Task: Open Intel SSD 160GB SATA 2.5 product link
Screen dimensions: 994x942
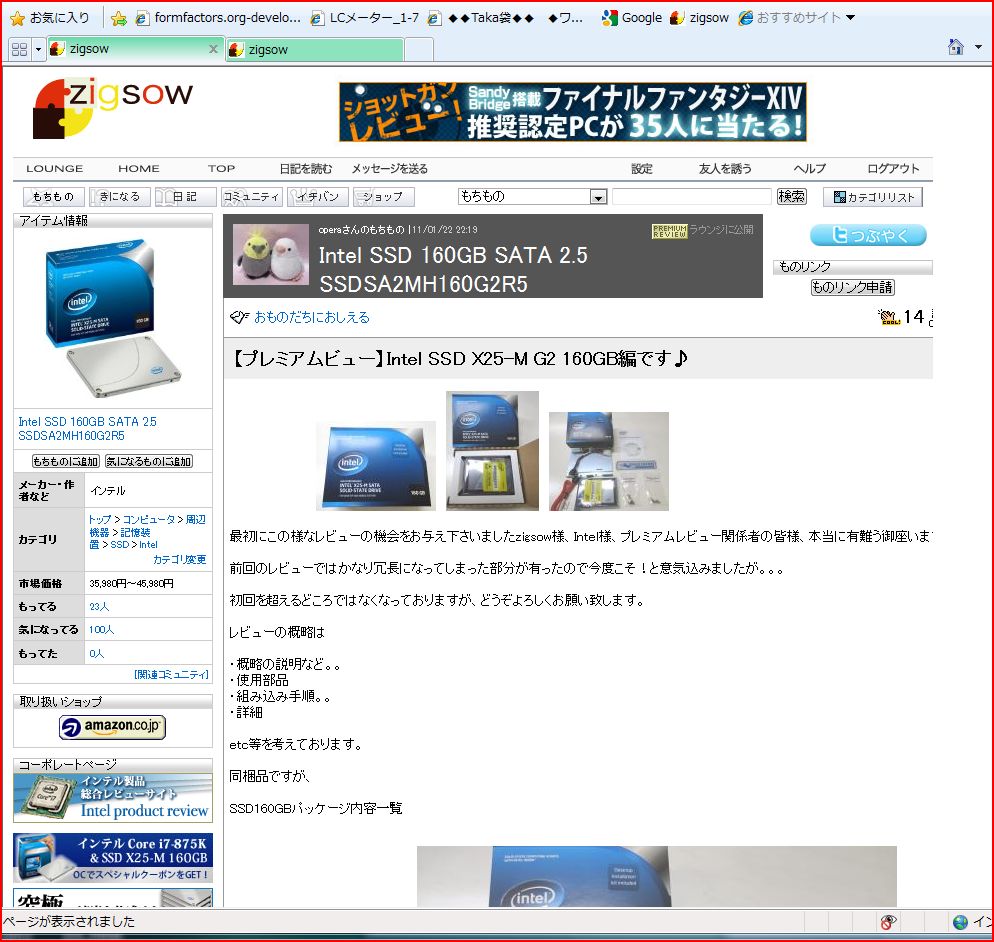Action: point(87,429)
